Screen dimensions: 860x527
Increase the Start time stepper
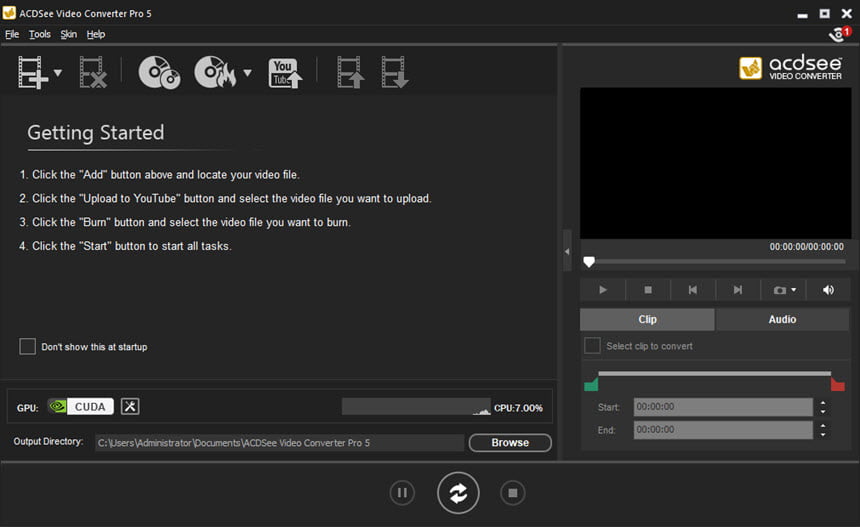pos(823,403)
